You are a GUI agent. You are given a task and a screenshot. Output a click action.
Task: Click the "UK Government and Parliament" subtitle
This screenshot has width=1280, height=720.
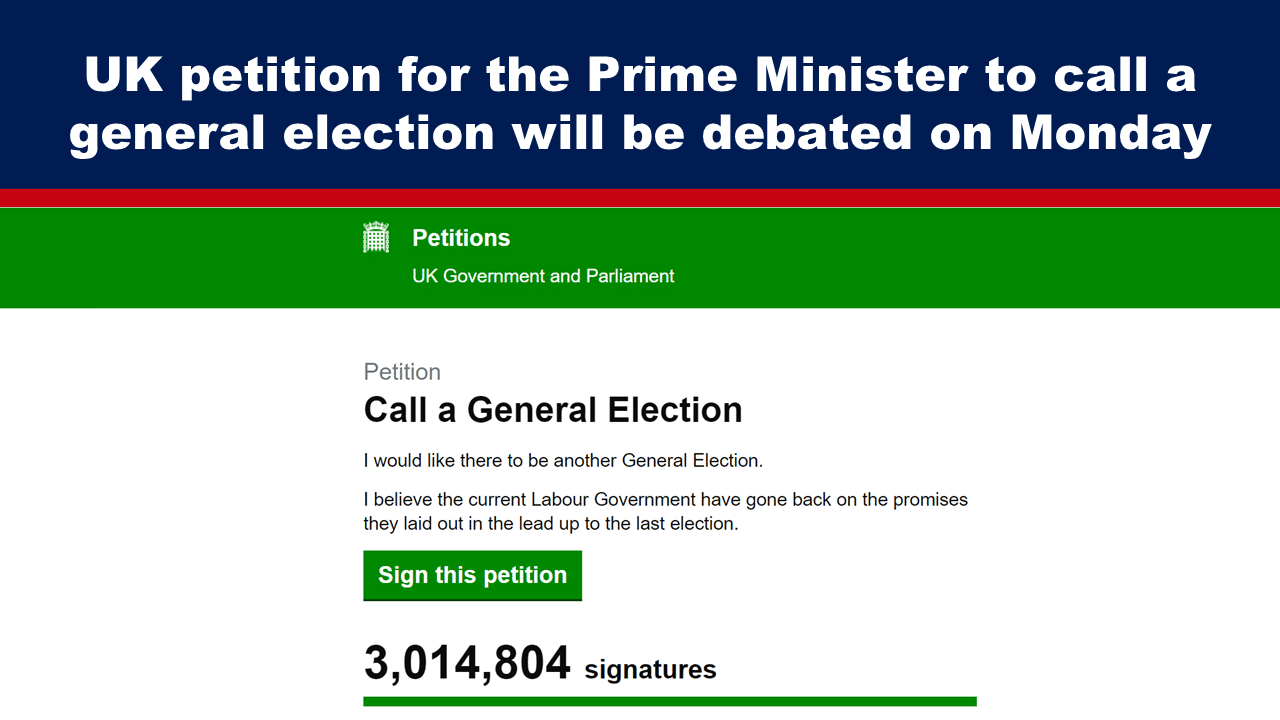(x=543, y=276)
